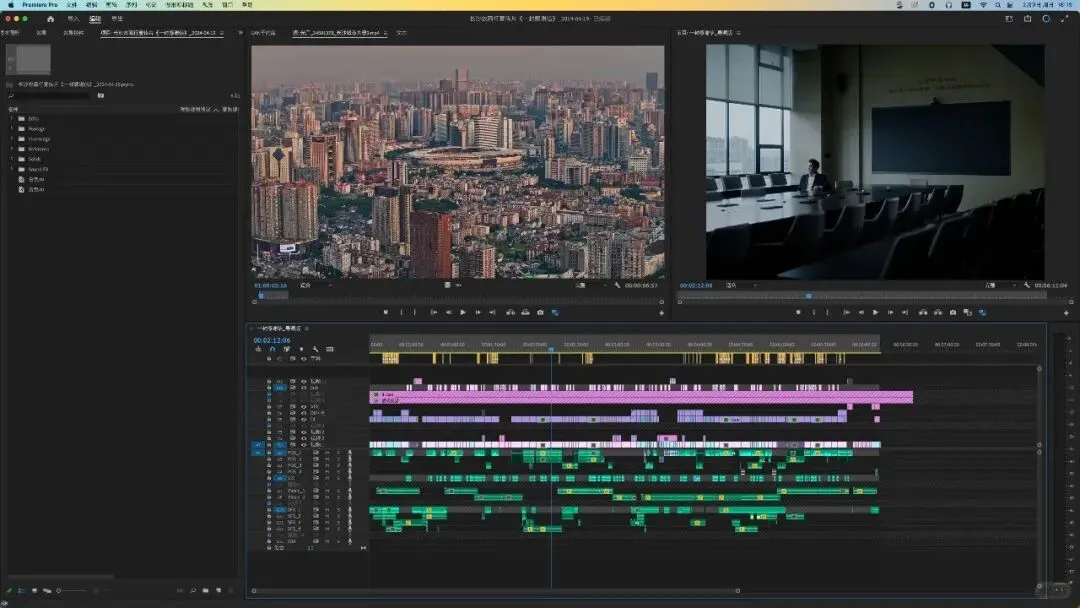The image size is (1080, 608).
Task: Click the timeline timecode 00:02:12:06 field
Action: click(272, 340)
